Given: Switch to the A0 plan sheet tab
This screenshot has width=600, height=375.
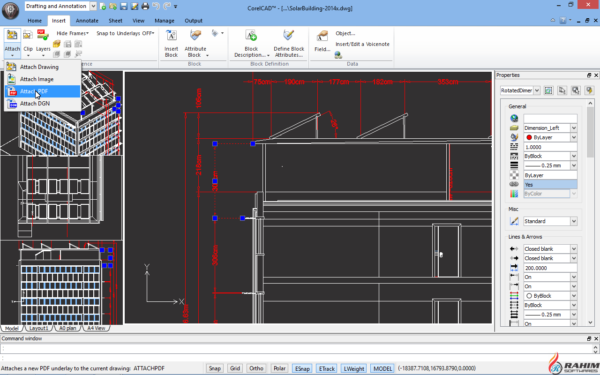Looking at the screenshot, I should (x=67, y=328).
